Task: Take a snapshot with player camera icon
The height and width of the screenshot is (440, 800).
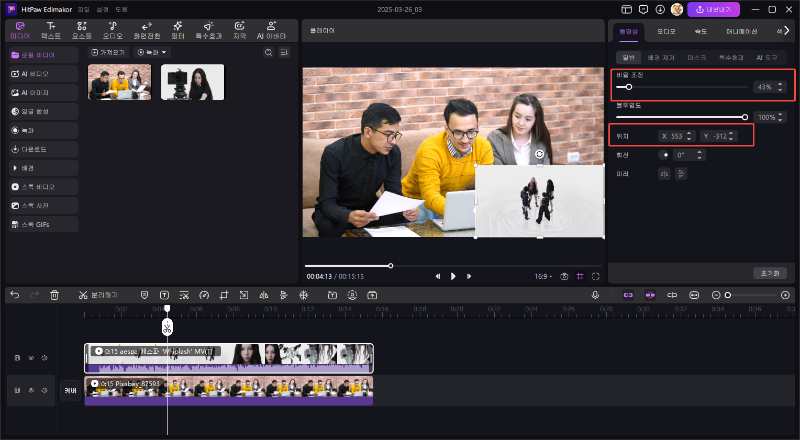Action: (564, 276)
